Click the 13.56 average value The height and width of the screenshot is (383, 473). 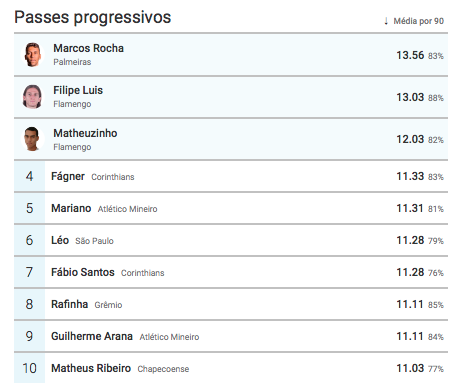click(x=410, y=55)
